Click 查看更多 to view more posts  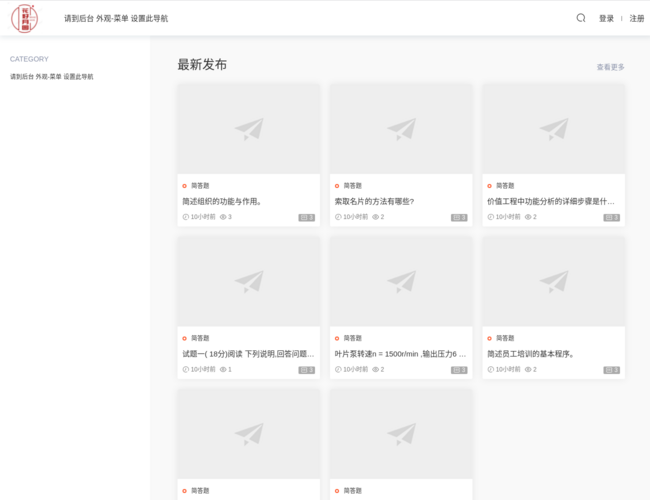click(x=610, y=67)
